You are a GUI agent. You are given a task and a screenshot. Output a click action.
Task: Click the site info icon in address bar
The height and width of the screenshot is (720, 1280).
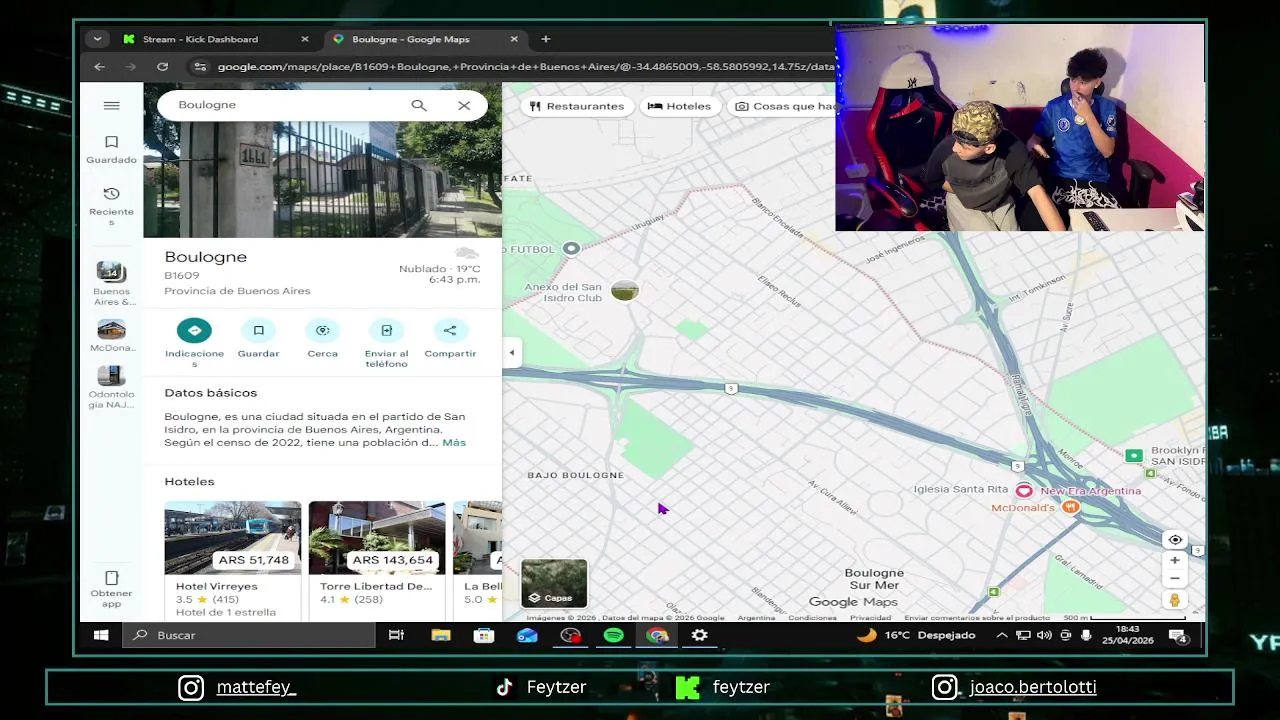200,67
